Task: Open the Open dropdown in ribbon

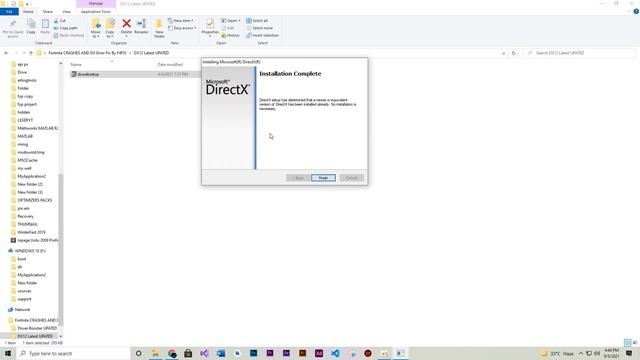Action: (x=231, y=21)
